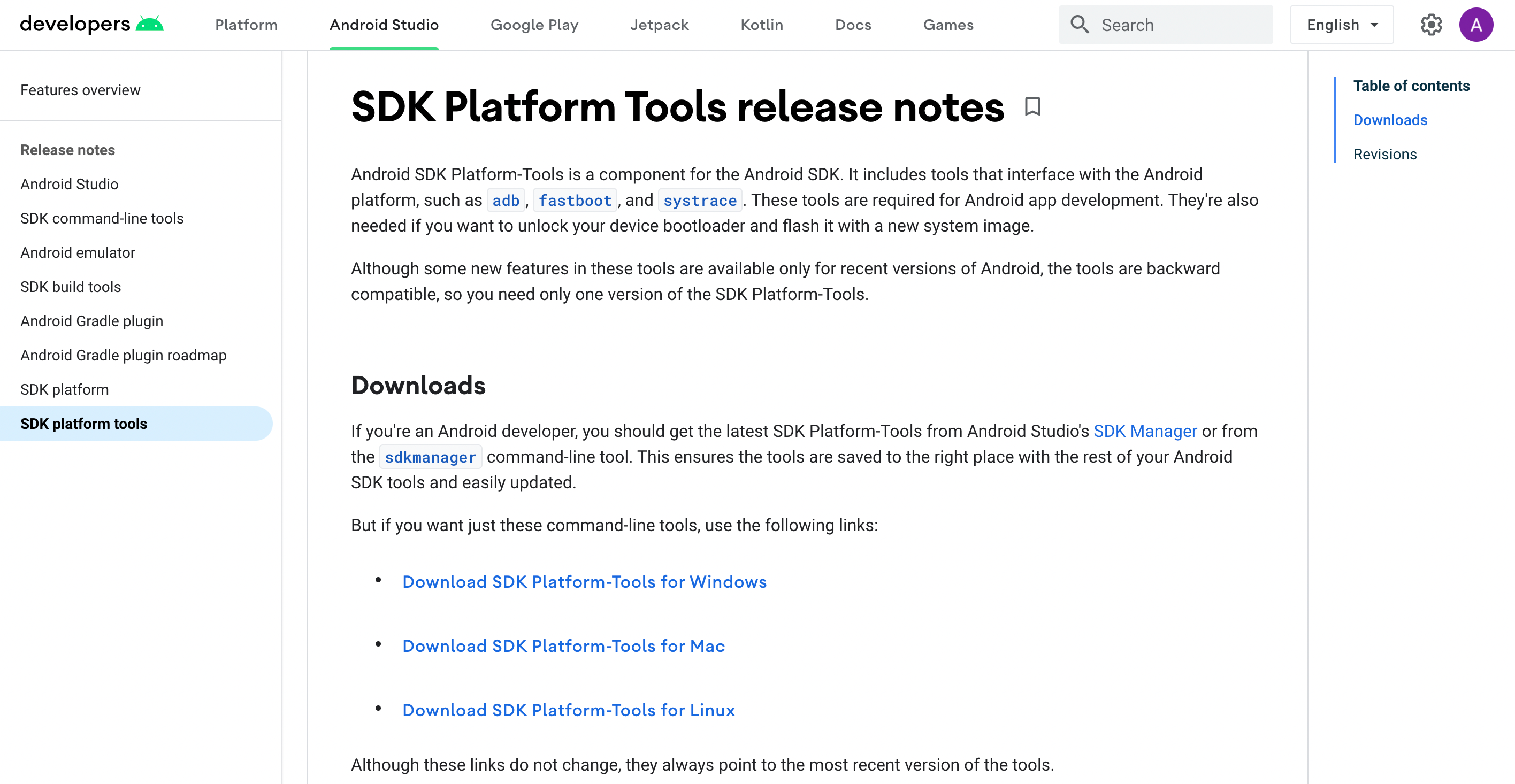
Task: Download SDK Platform-Tools for Linux
Action: 568,710
